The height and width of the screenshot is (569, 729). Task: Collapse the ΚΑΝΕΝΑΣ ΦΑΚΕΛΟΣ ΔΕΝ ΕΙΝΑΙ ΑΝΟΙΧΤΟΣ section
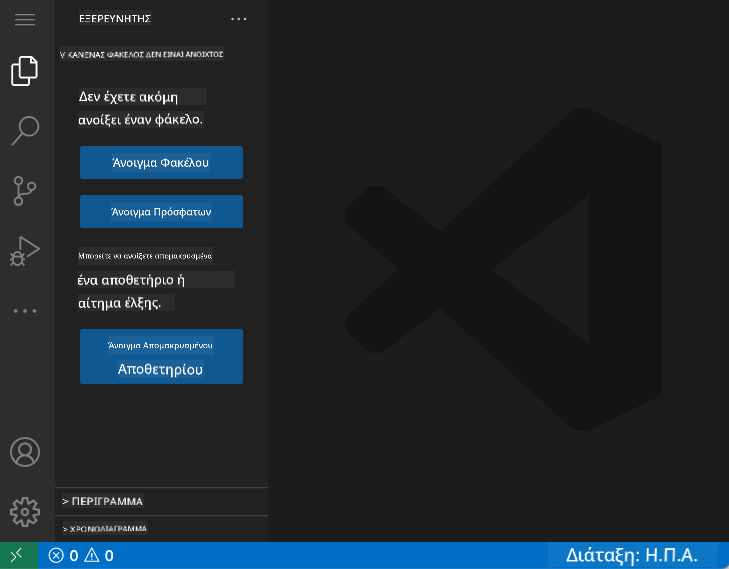click(142, 54)
